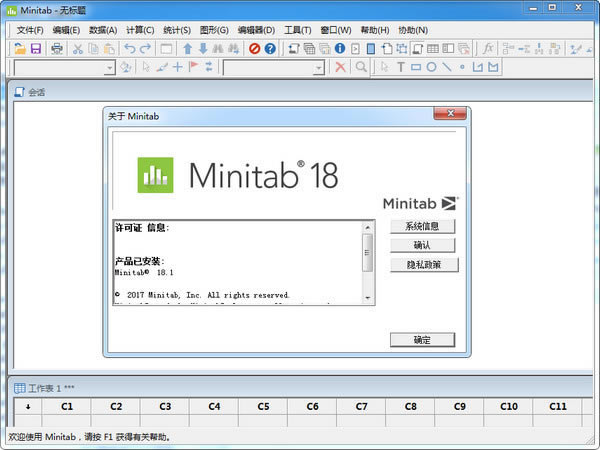Click the blue Help question mark icon
600x450 pixels.
(x=270, y=49)
